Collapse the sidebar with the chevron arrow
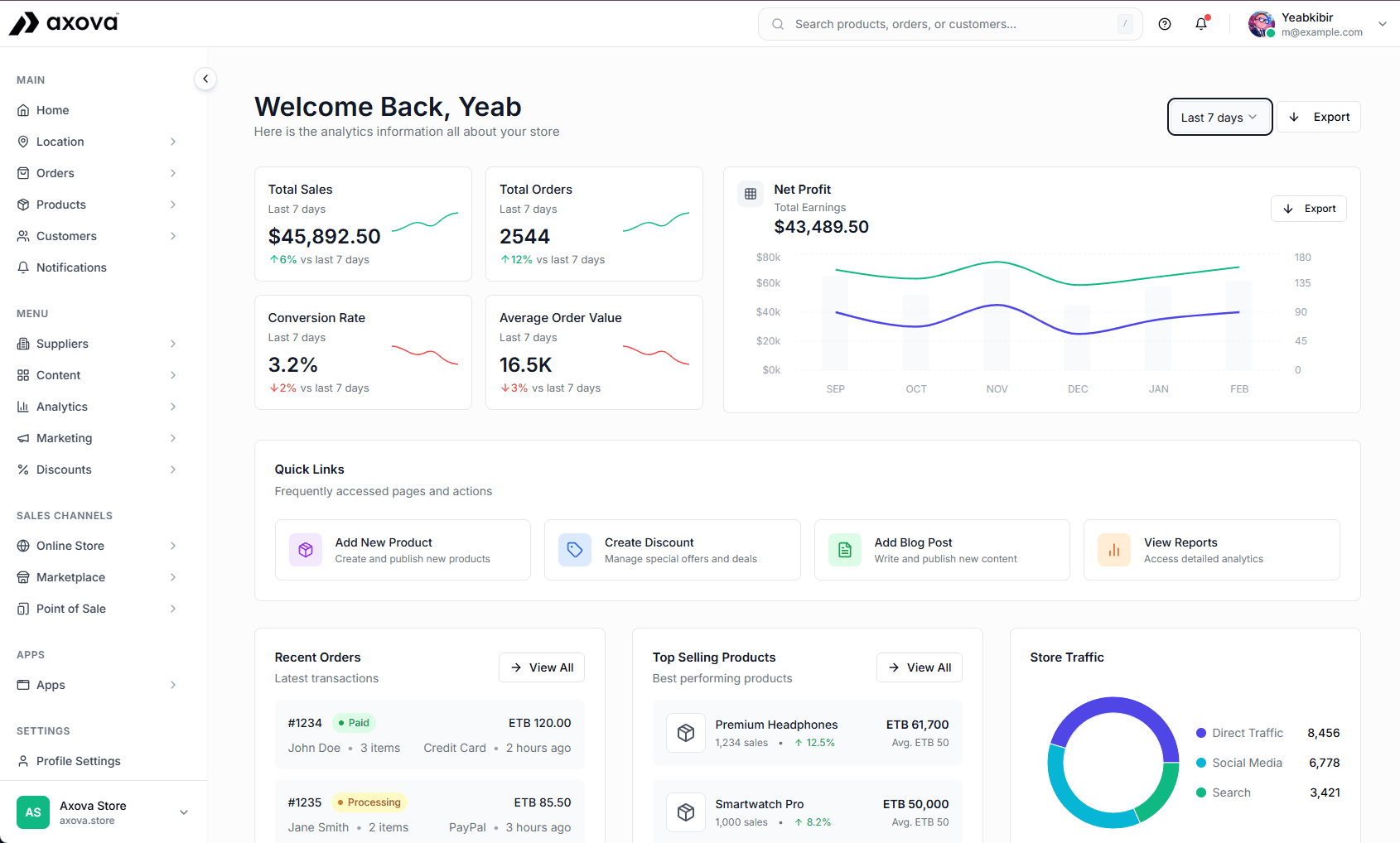The image size is (1400, 843). 205,79
